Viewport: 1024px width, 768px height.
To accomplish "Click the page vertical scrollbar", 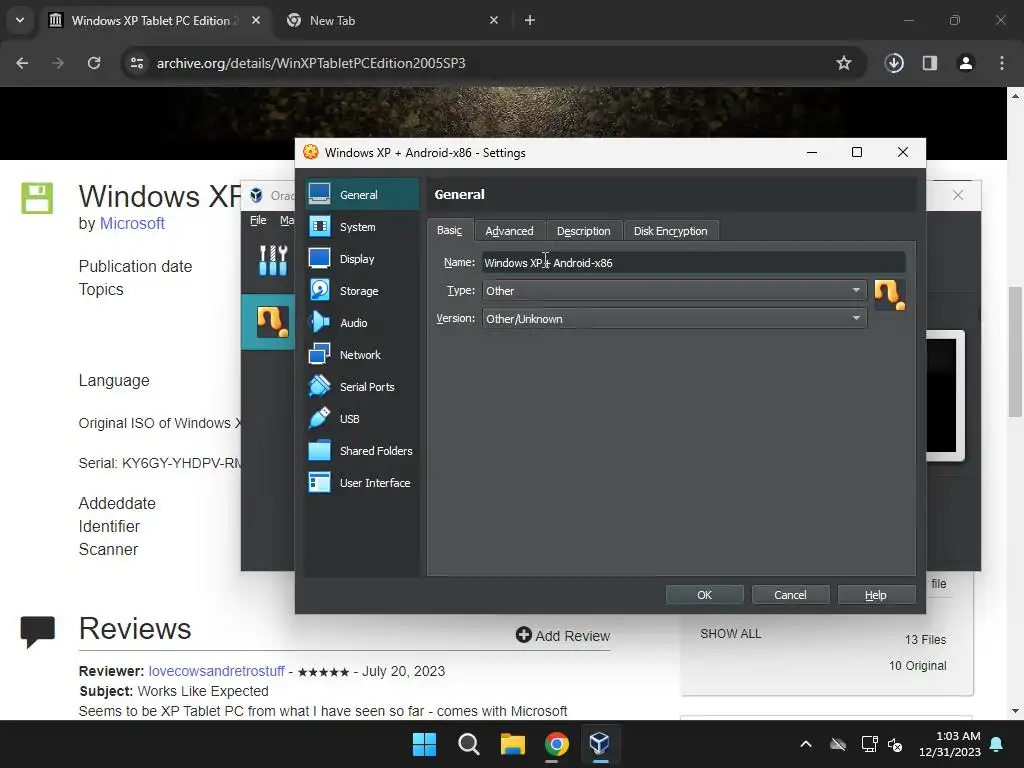I will (x=1014, y=351).
